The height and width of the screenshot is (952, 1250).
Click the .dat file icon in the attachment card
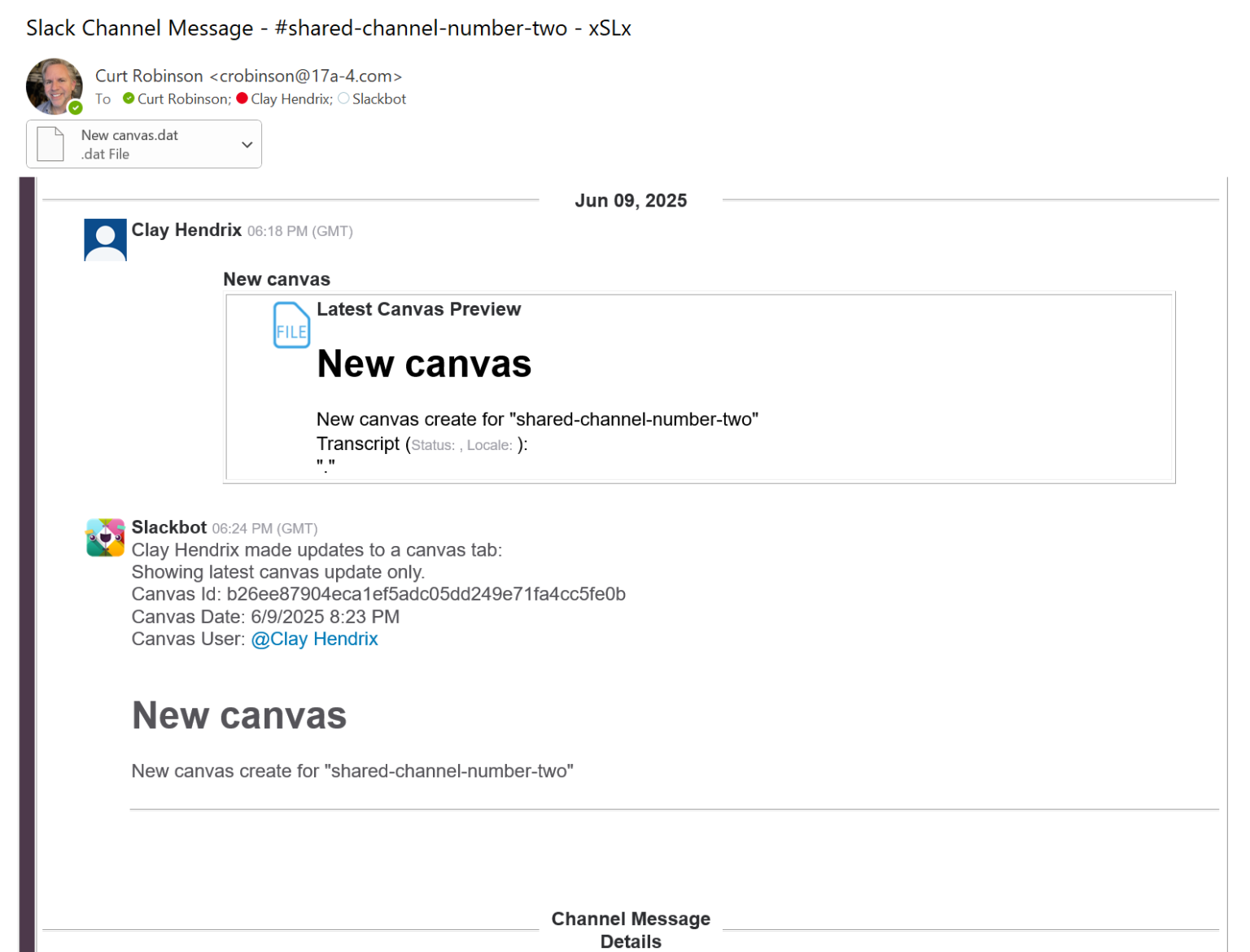point(50,143)
